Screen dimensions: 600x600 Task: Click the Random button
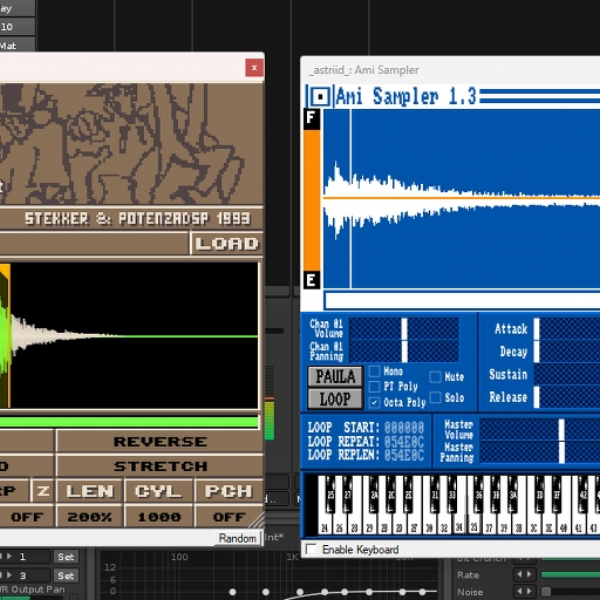pos(237,538)
